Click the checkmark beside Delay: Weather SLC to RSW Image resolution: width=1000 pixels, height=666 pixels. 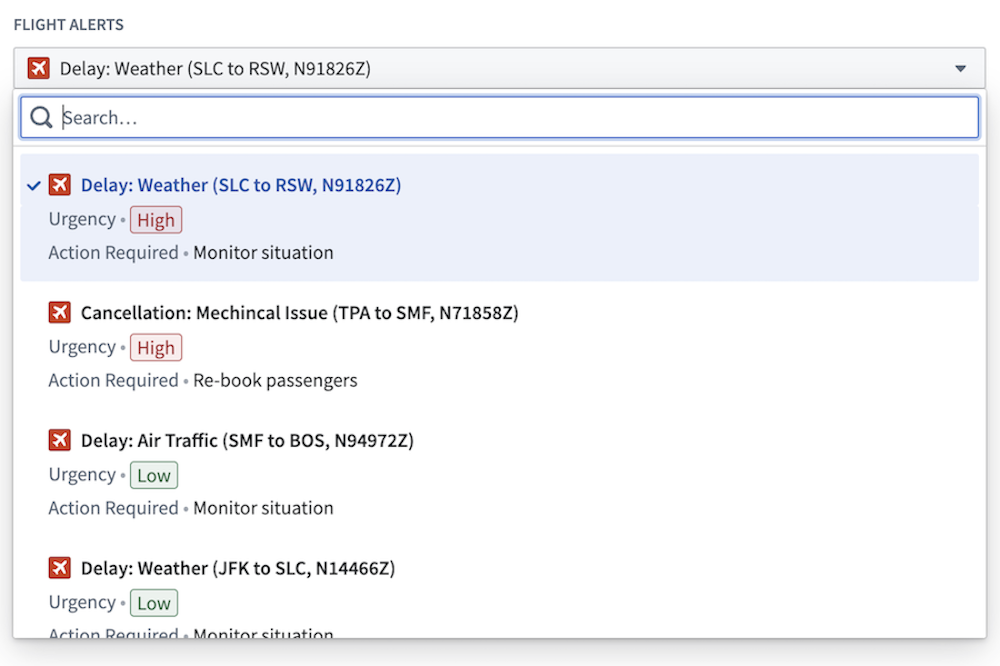34,186
